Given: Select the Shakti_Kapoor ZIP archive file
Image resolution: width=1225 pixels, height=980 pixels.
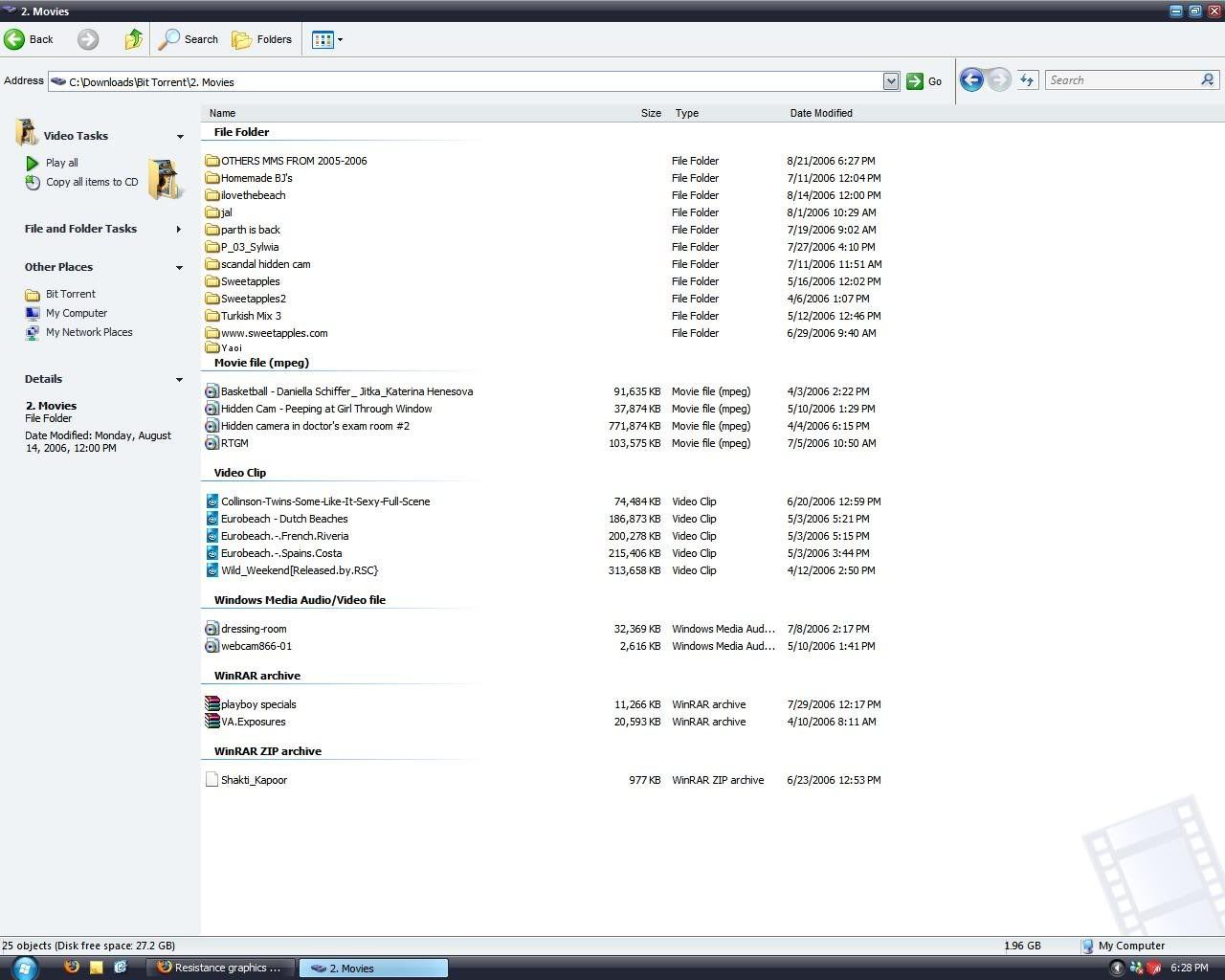Looking at the screenshot, I should point(254,780).
